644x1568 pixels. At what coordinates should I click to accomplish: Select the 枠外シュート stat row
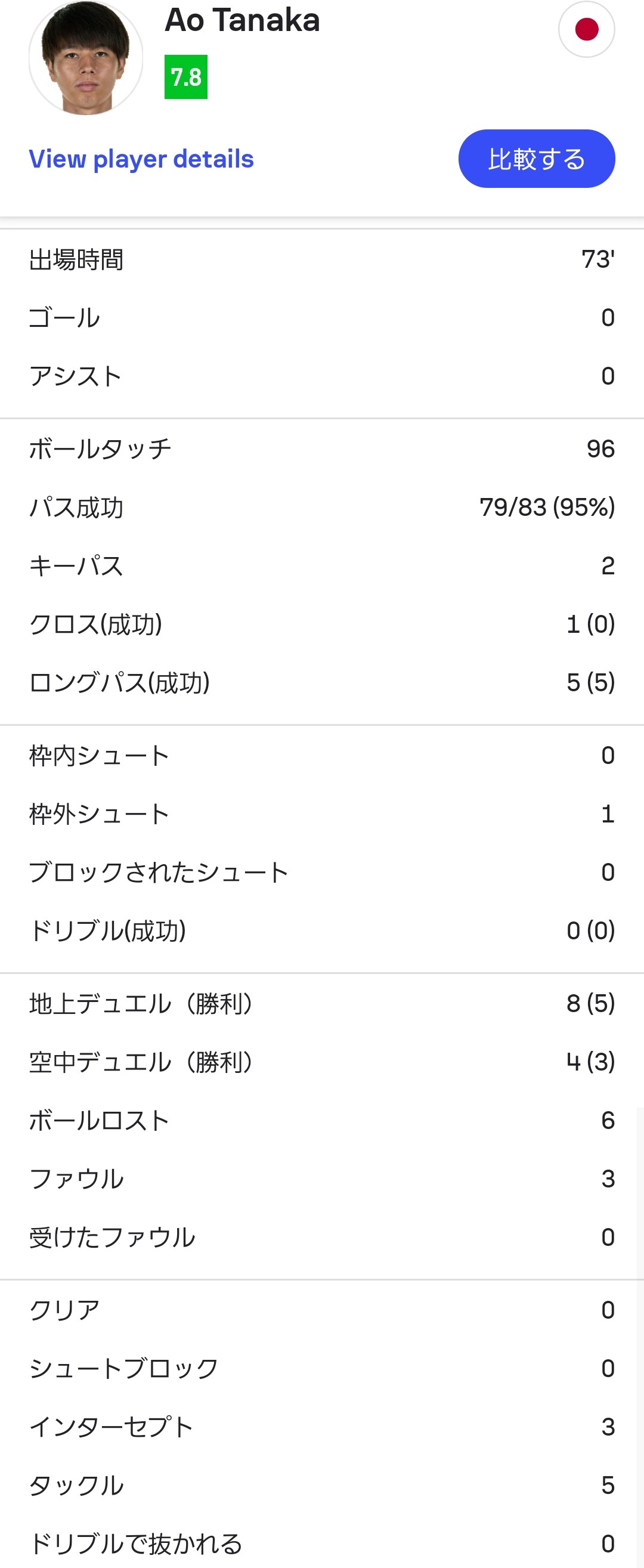pos(321,815)
